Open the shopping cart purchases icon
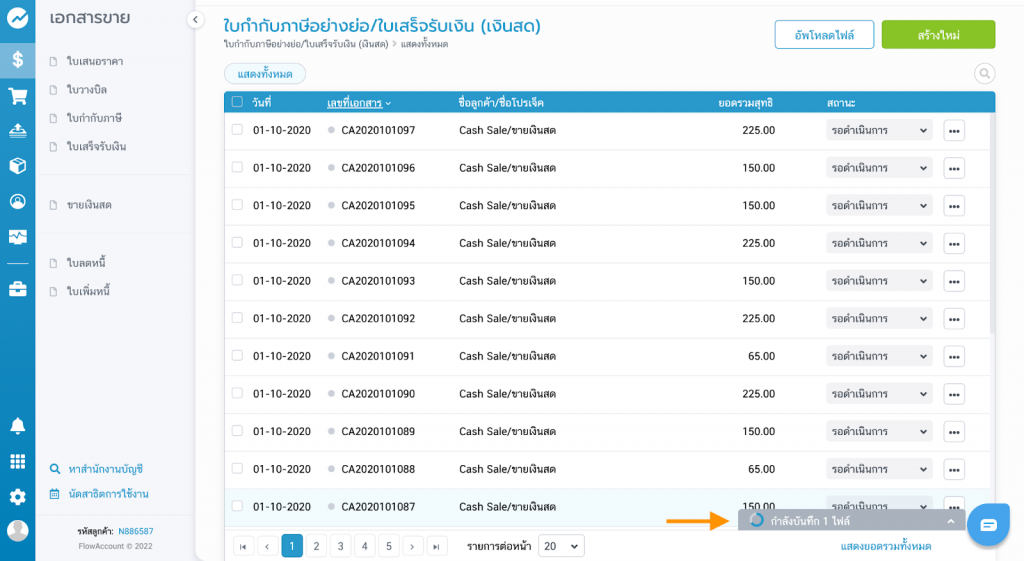Viewport: 1024px width, 561px height. [17, 96]
